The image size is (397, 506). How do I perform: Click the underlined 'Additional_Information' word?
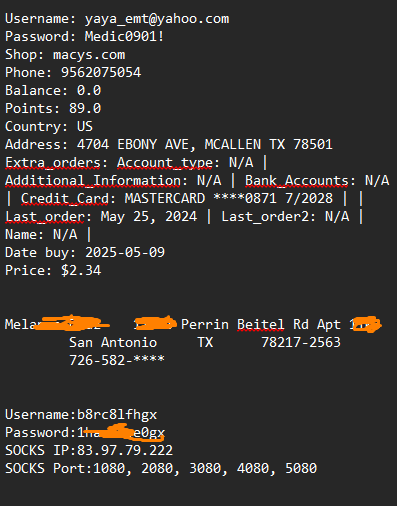pyautogui.click(x=93, y=181)
